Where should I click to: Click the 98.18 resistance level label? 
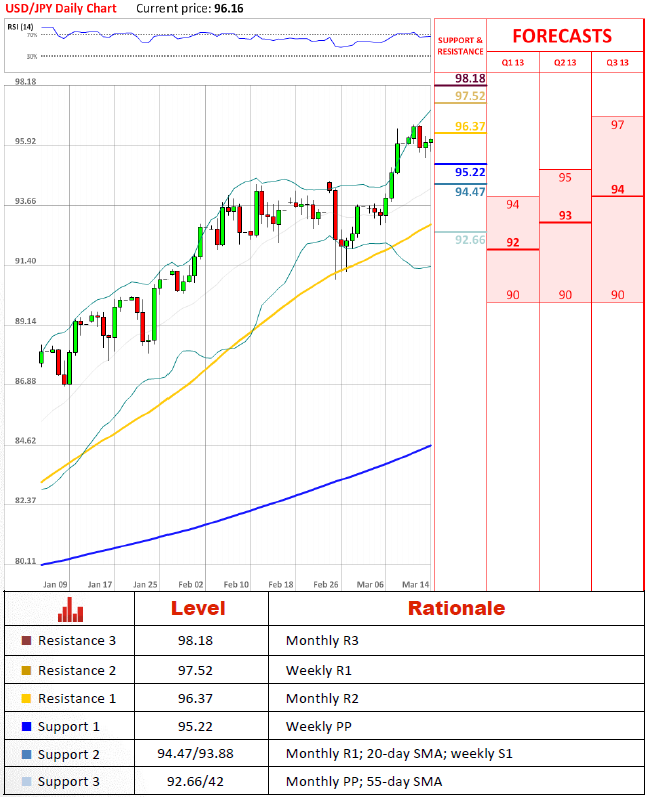[x=470, y=78]
